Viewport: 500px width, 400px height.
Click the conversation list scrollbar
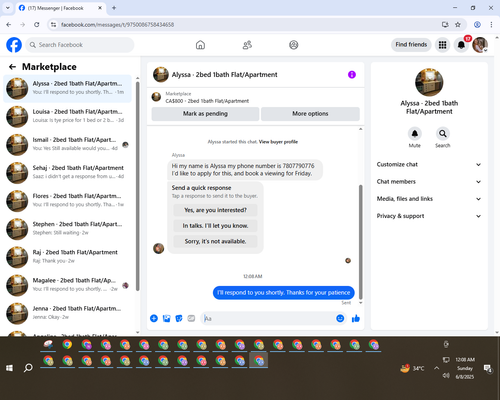click(x=137, y=186)
